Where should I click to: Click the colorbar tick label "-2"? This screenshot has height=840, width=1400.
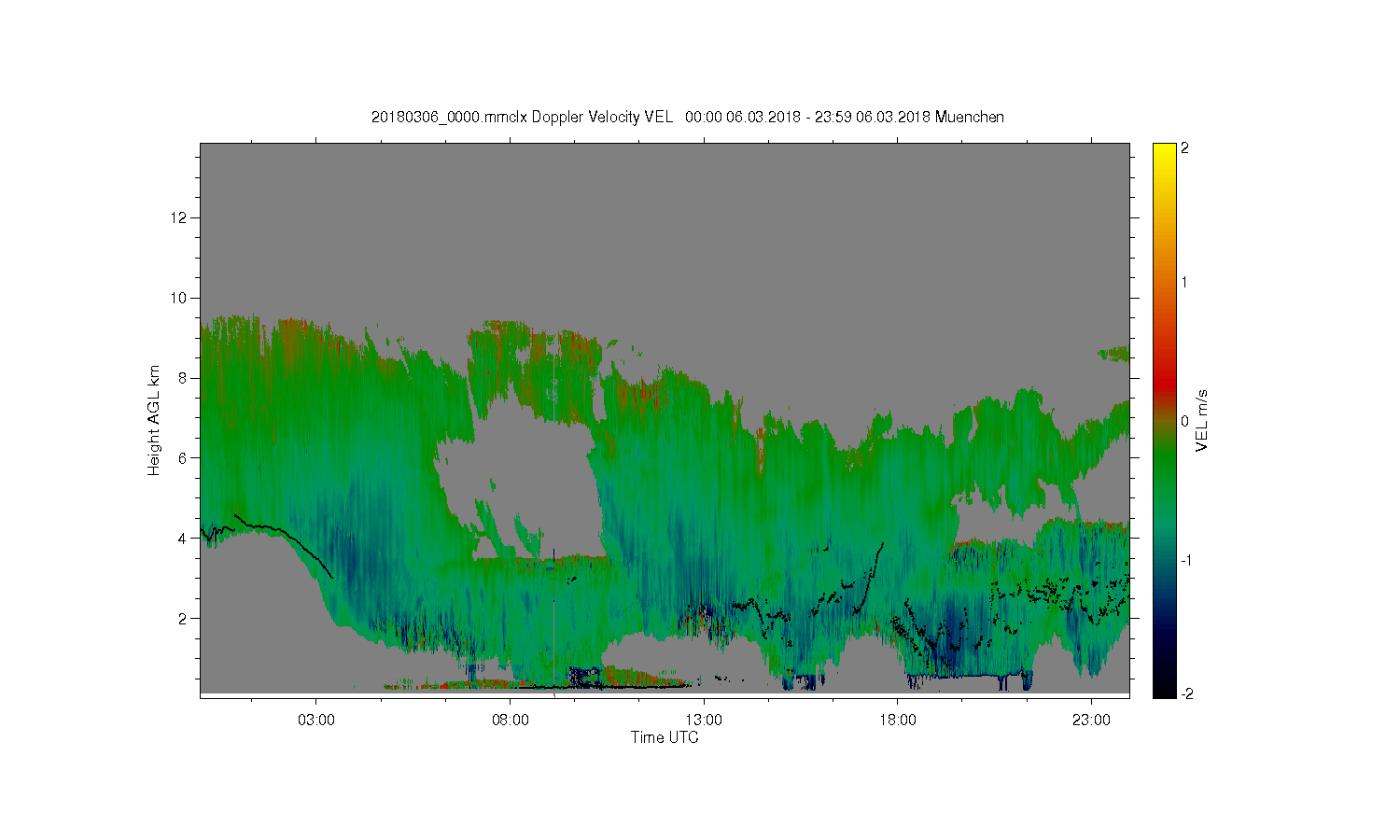[x=1185, y=693]
